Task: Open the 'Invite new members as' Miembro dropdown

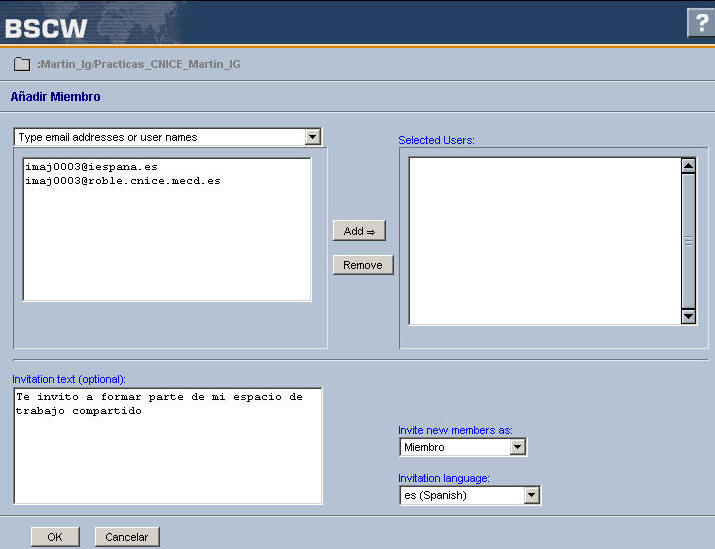Action: click(x=517, y=447)
